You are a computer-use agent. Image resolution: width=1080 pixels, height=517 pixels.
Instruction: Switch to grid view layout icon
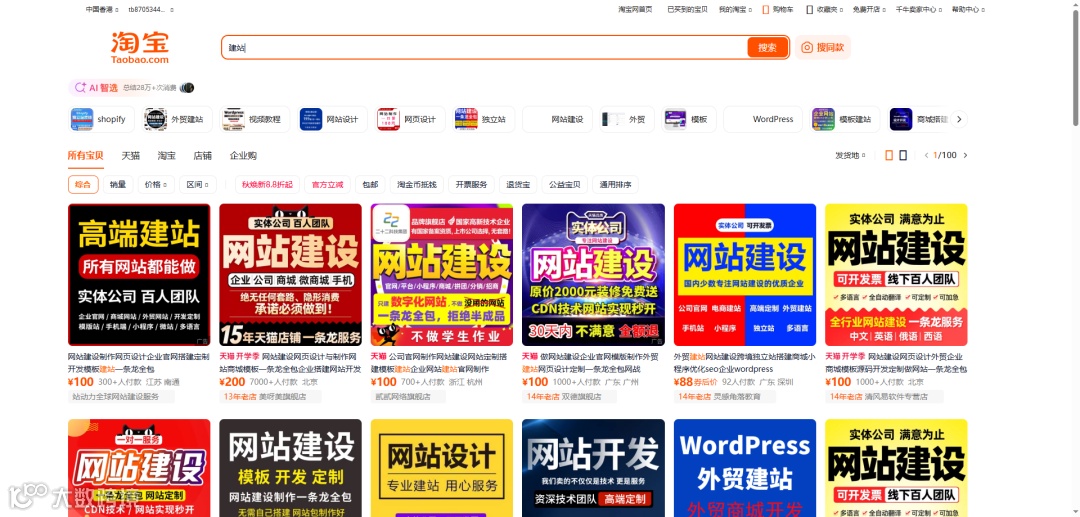[889, 156]
